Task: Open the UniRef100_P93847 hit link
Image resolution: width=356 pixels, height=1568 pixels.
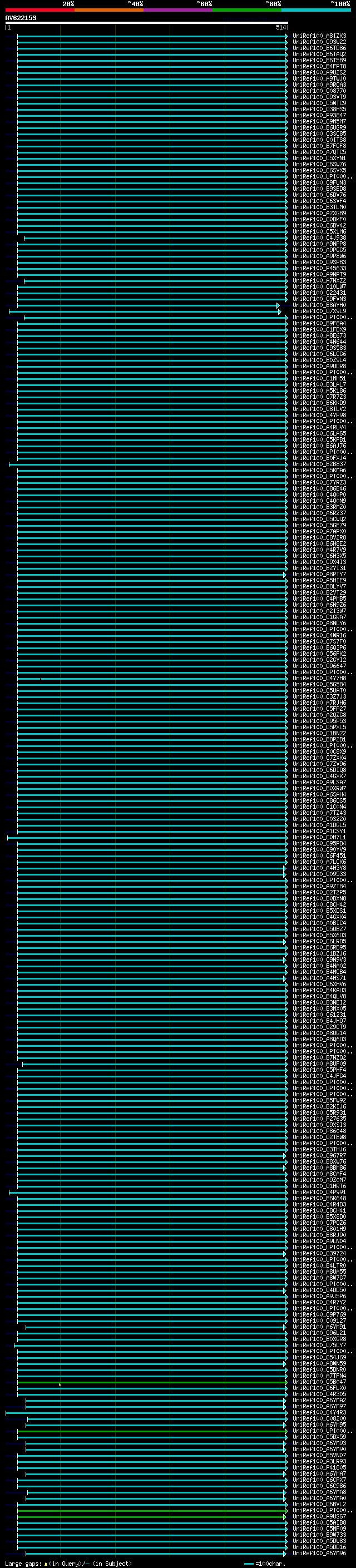Action: coord(319,116)
